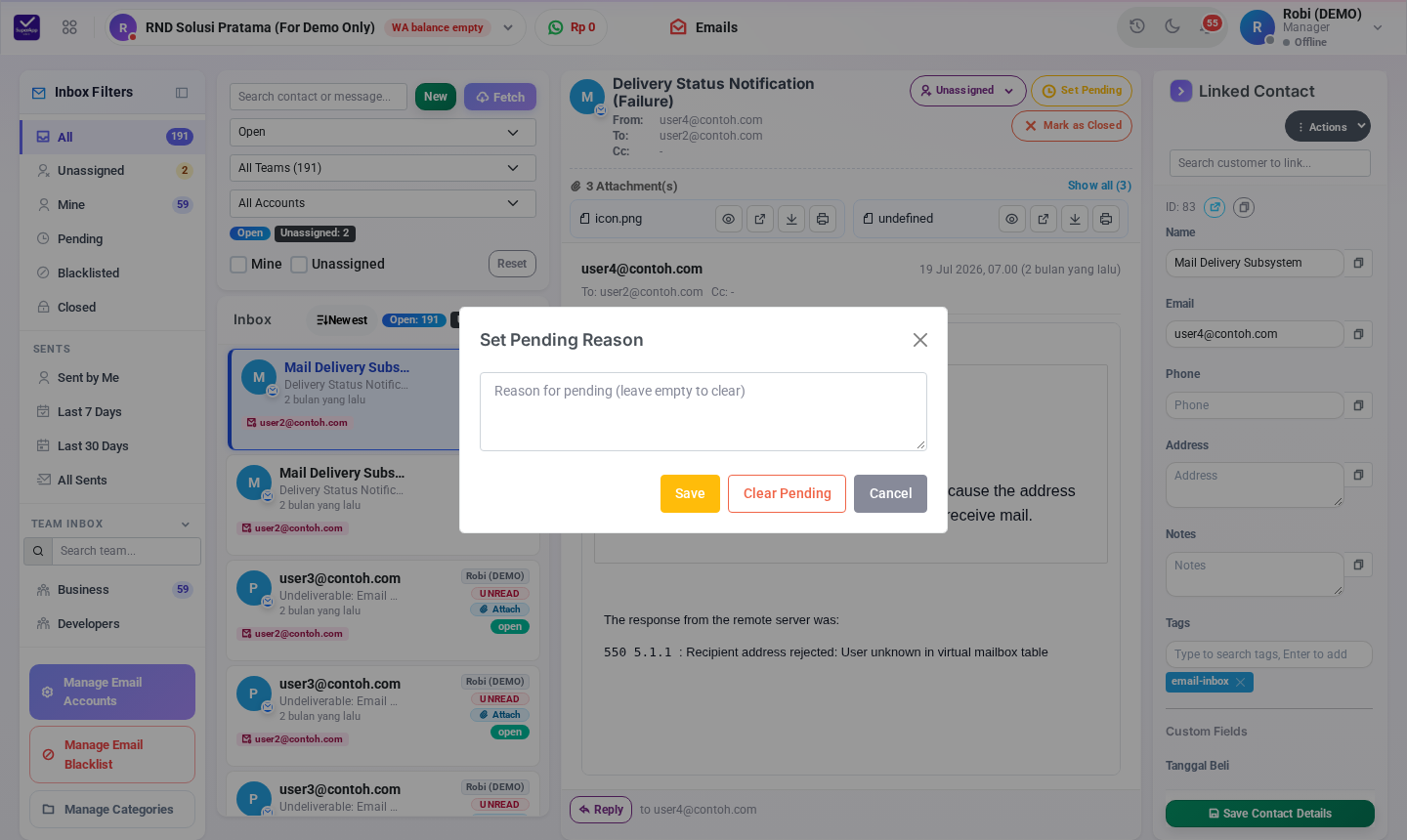Preview the undefined attachment via eye icon

[x=1012, y=219]
